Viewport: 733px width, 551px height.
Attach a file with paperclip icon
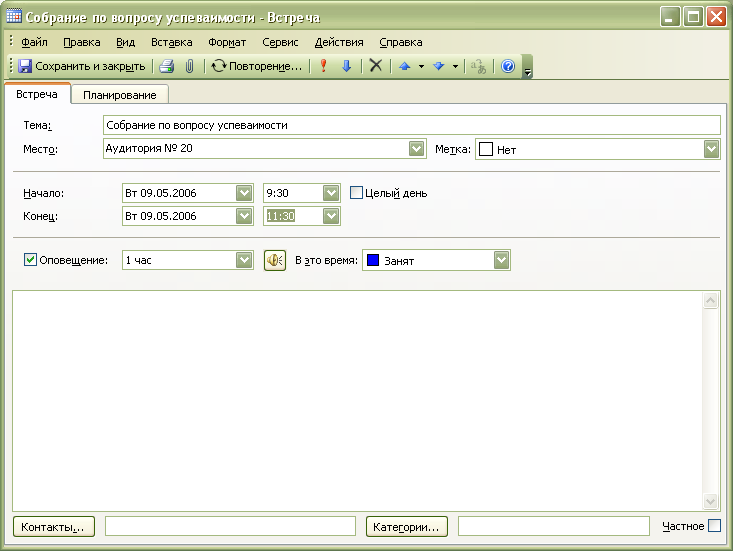pos(189,66)
